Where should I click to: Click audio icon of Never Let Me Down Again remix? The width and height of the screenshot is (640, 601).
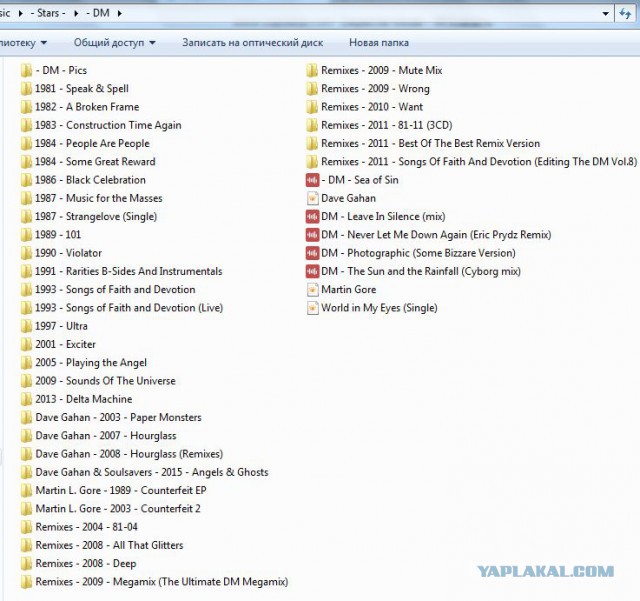312,235
